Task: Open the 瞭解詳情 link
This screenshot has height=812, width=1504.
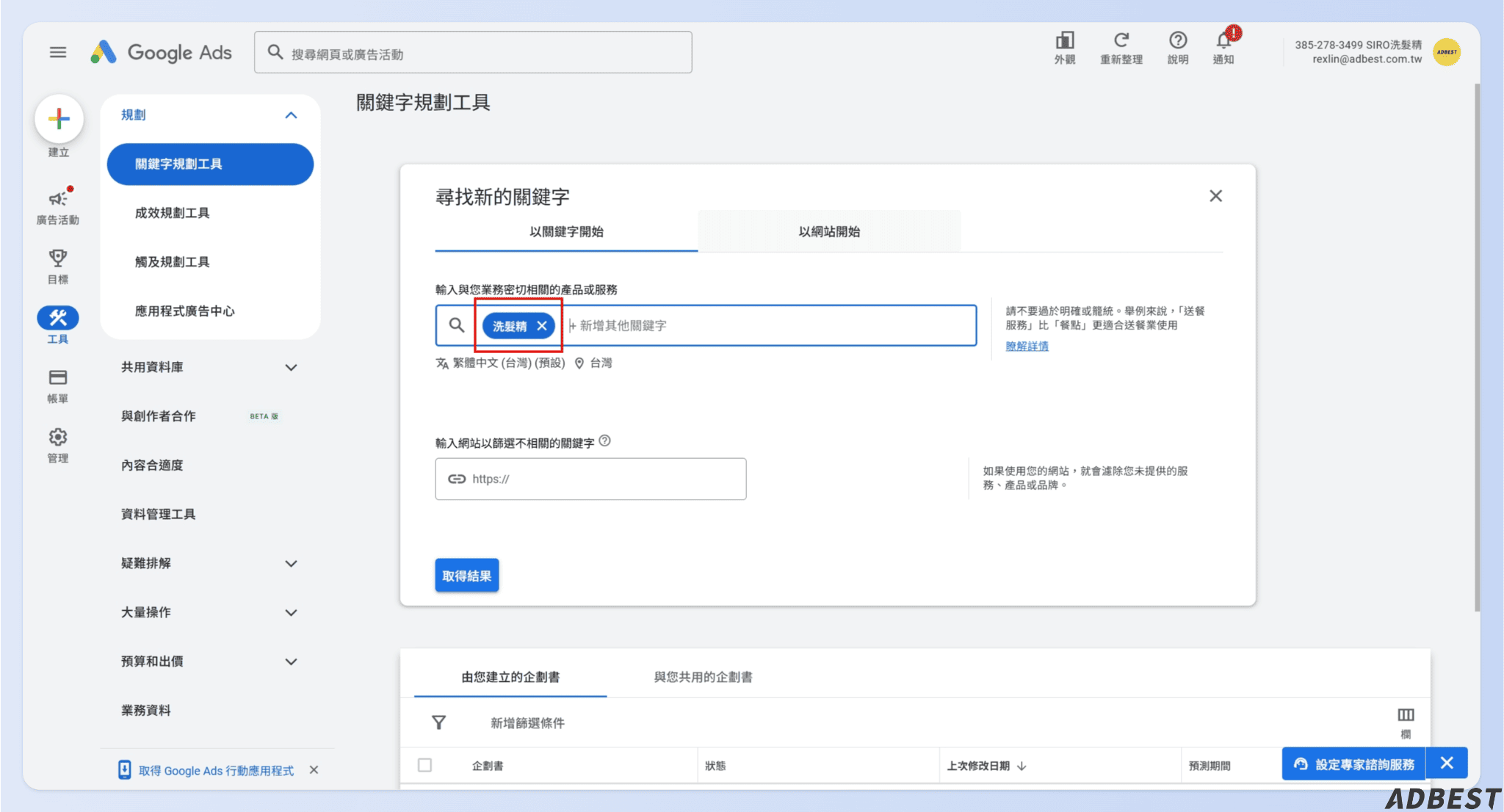Action: pos(1026,345)
